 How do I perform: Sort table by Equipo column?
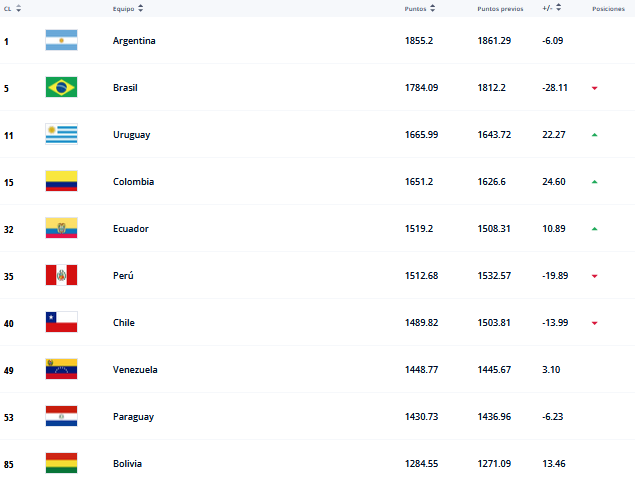pyautogui.click(x=127, y=8)
